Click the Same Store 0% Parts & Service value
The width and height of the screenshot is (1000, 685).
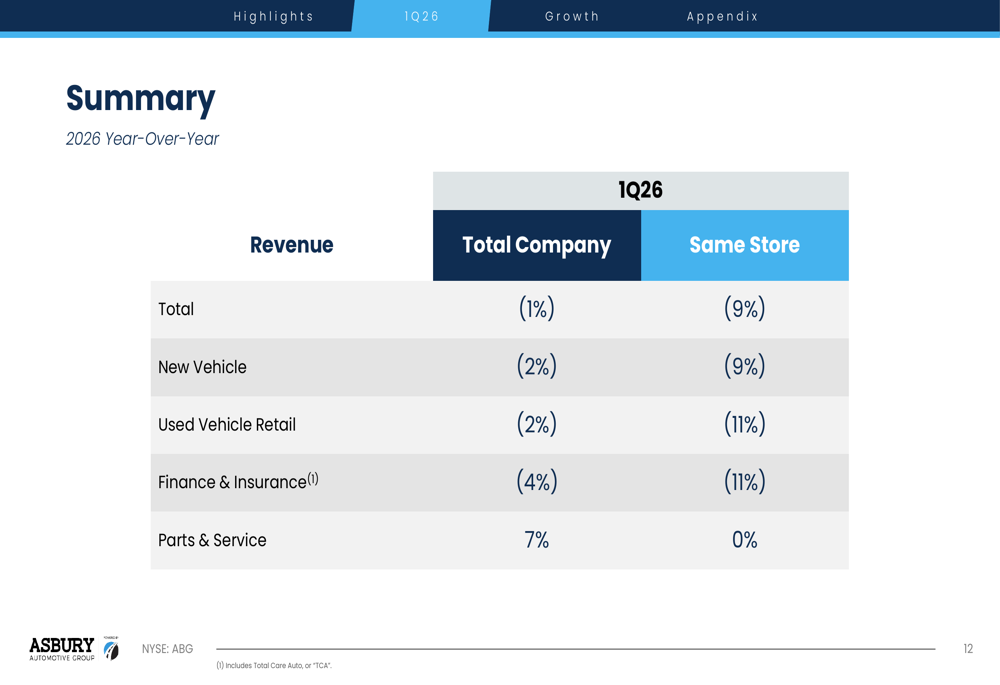(744, 540)
